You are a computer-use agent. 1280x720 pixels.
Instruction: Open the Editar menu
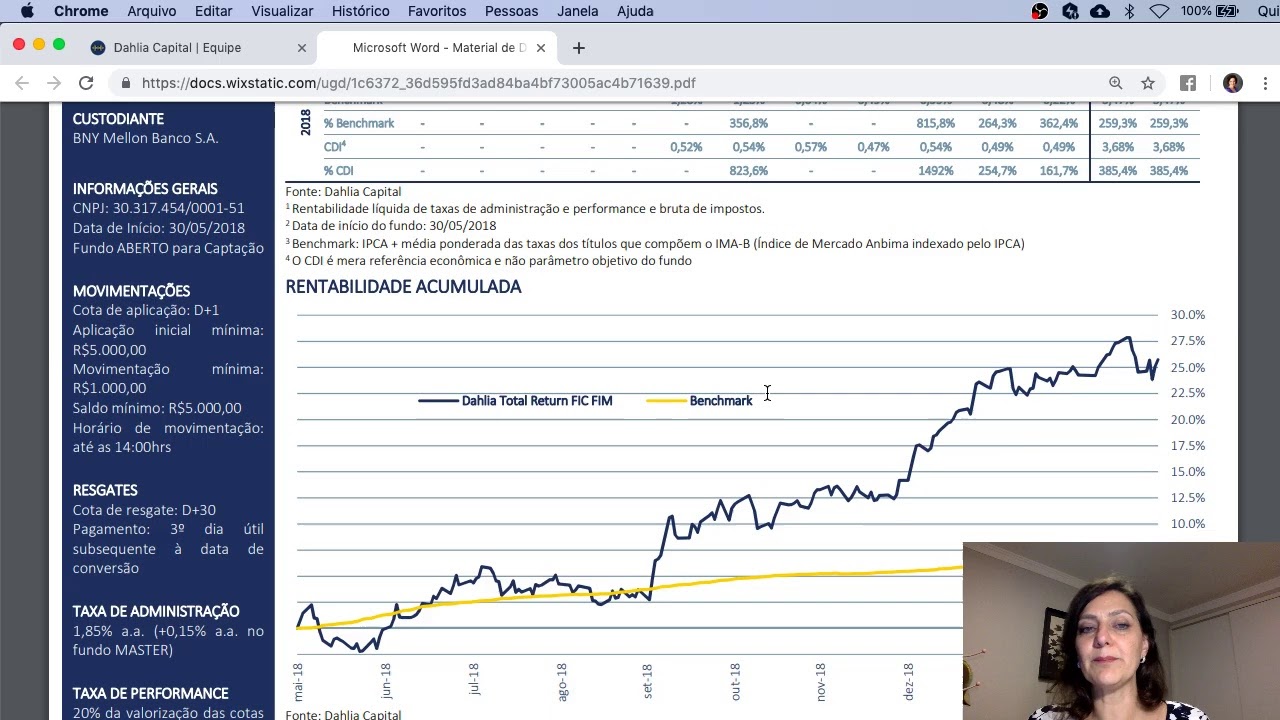213,11
